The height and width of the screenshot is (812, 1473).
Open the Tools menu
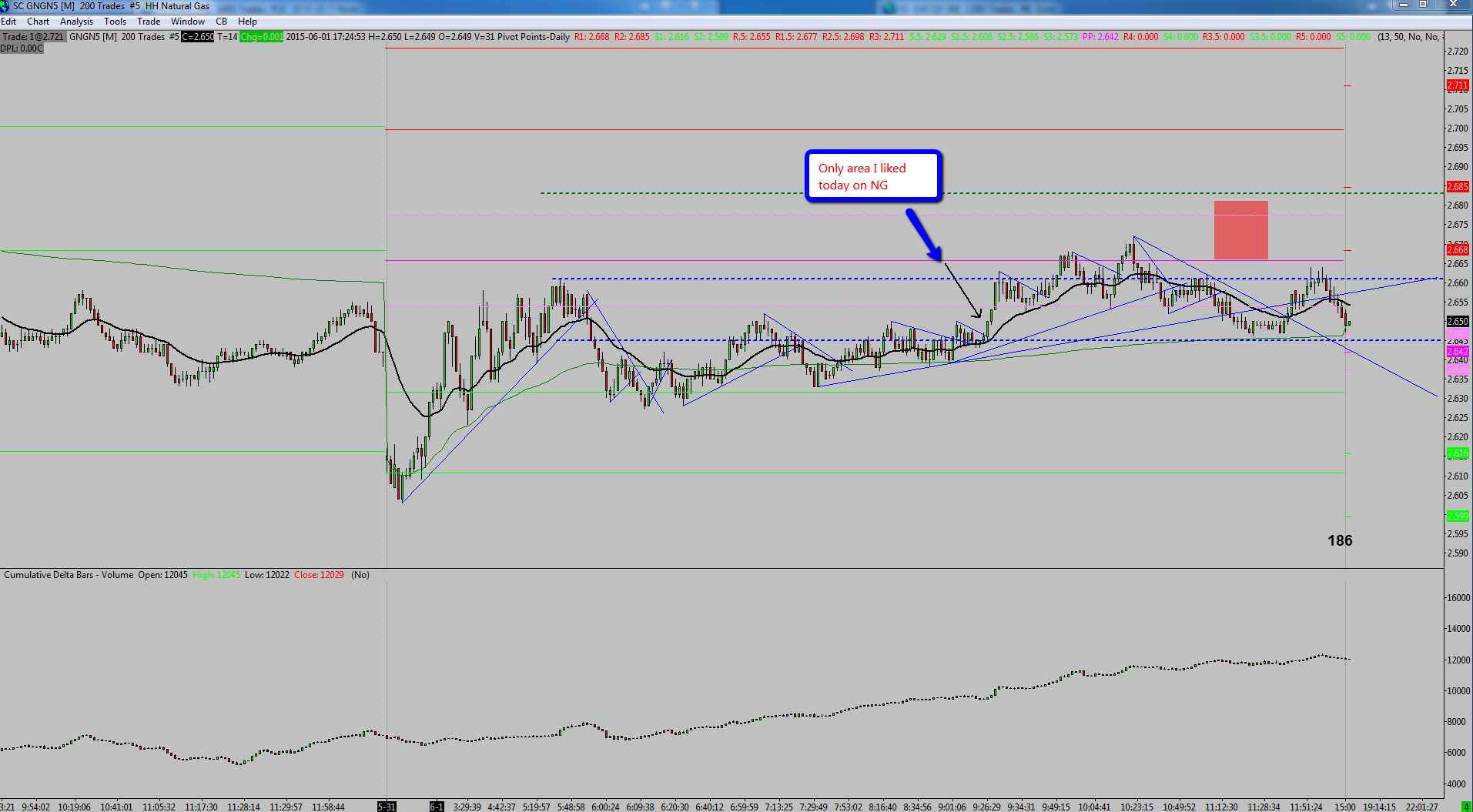(115, 22)
